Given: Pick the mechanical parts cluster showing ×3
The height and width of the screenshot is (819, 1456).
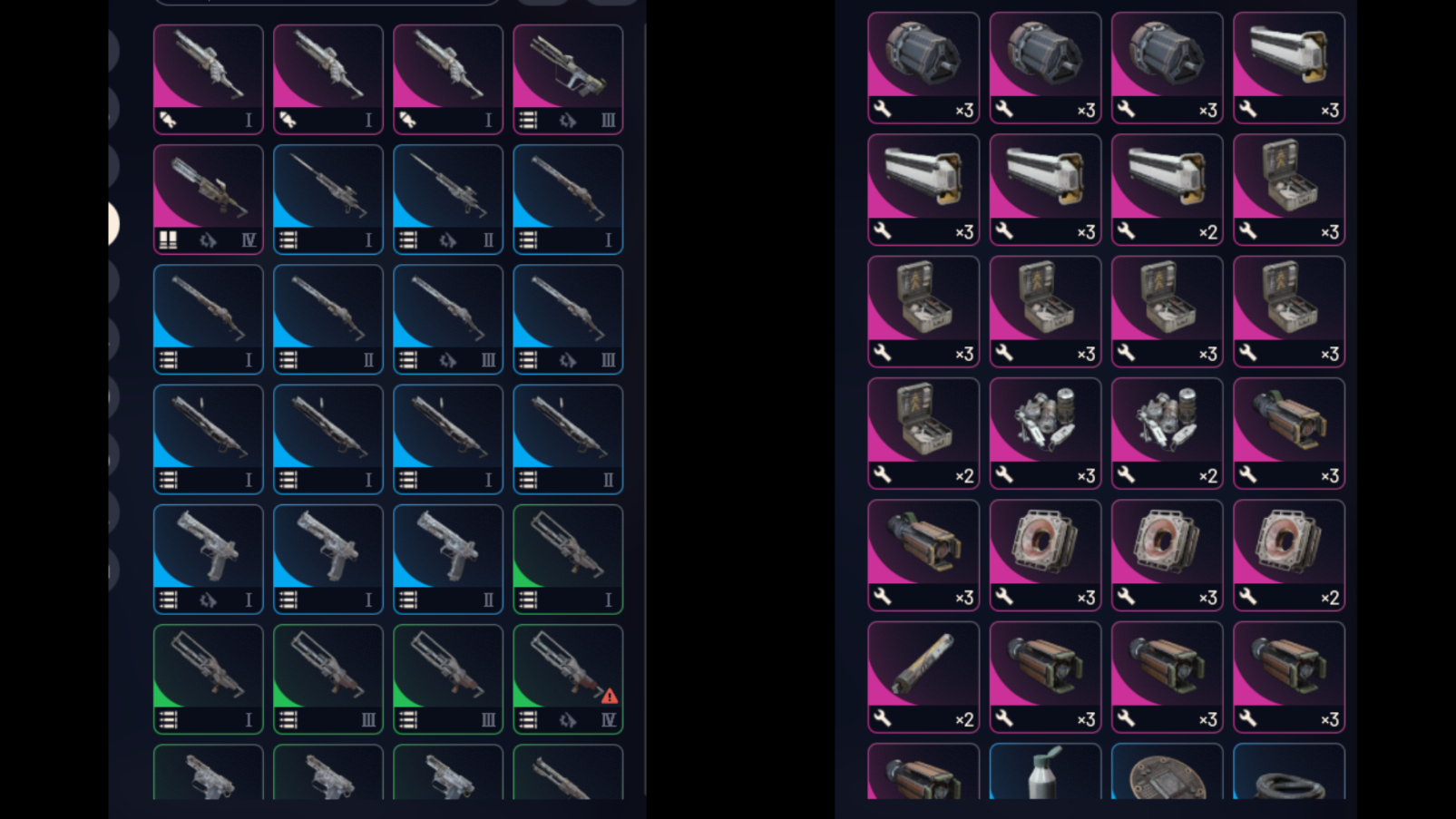Looking at the screenshot, I should [1045, 434].
